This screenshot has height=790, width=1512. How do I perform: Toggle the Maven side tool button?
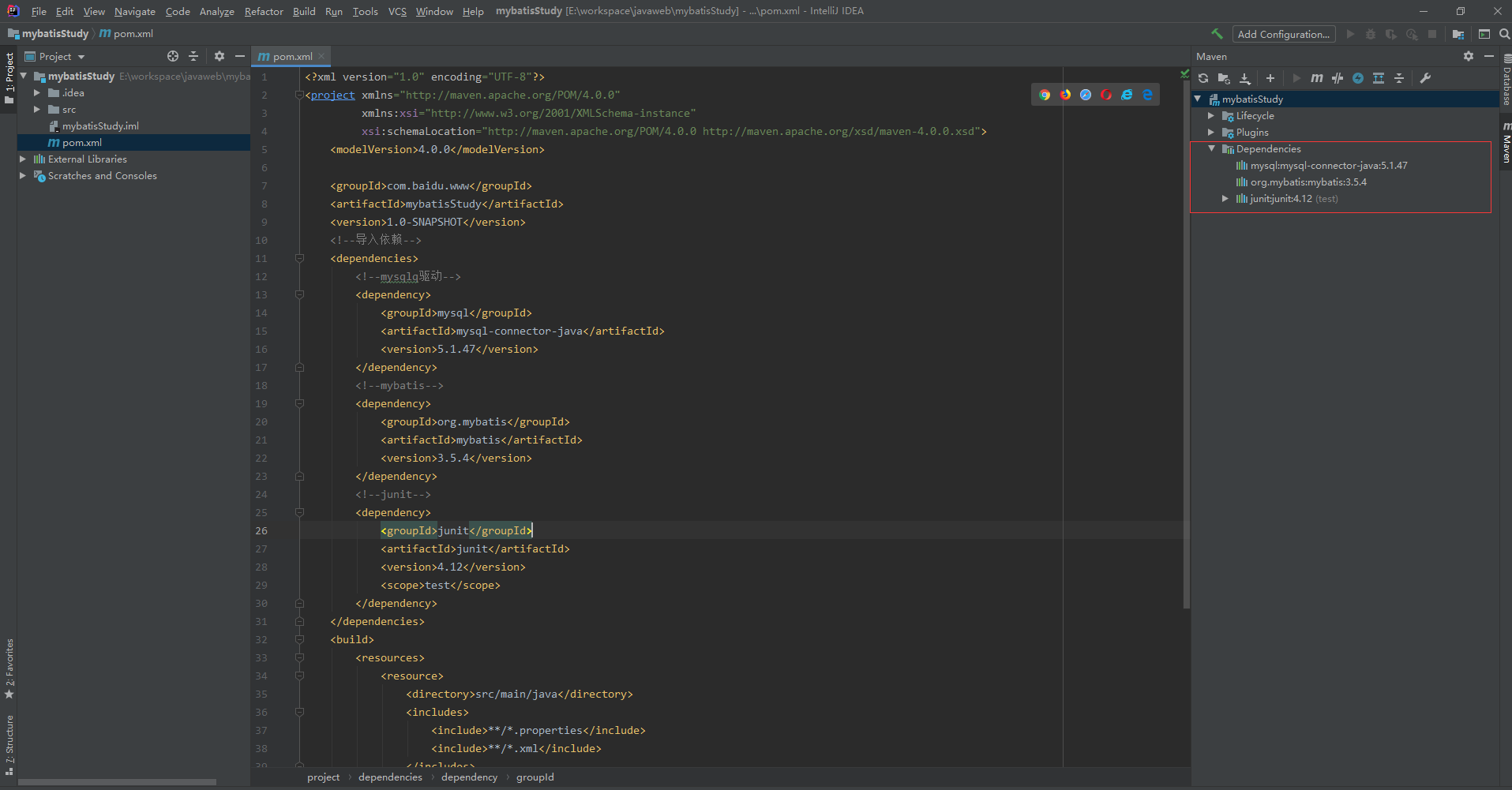point(1506,143)
